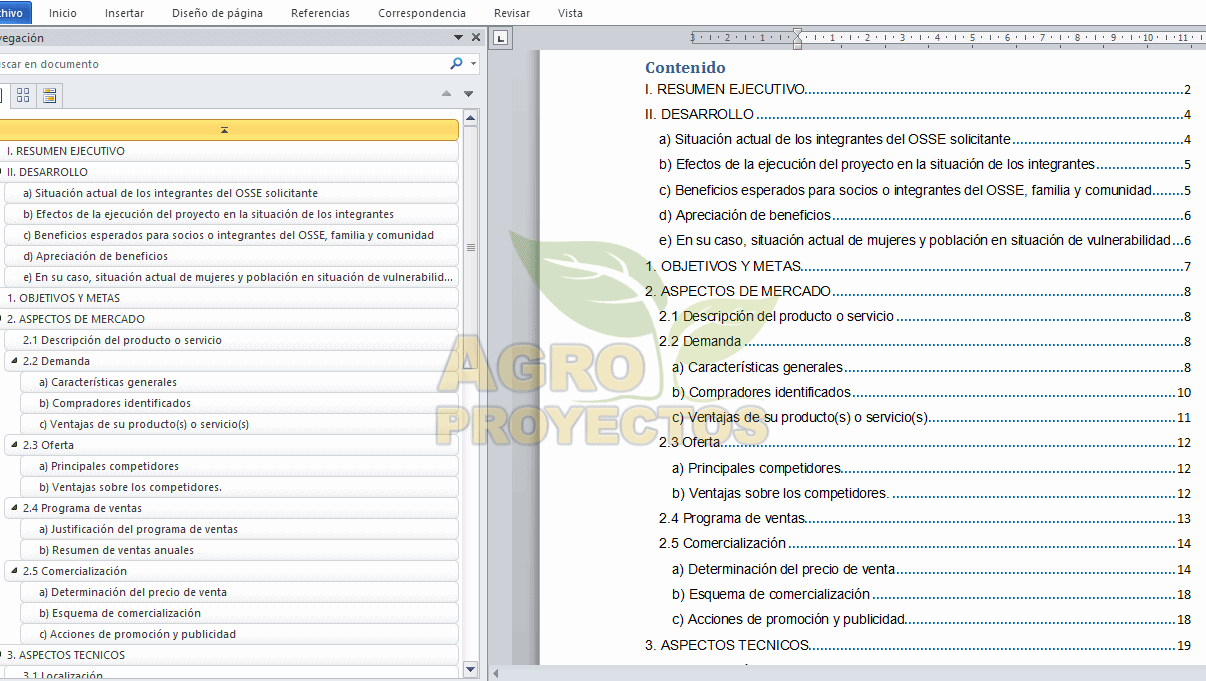Viewport: 1206px width, 681px height.
Task: Select 'a) Determinación del precio' in navigation pane
Action: point(240,592)
